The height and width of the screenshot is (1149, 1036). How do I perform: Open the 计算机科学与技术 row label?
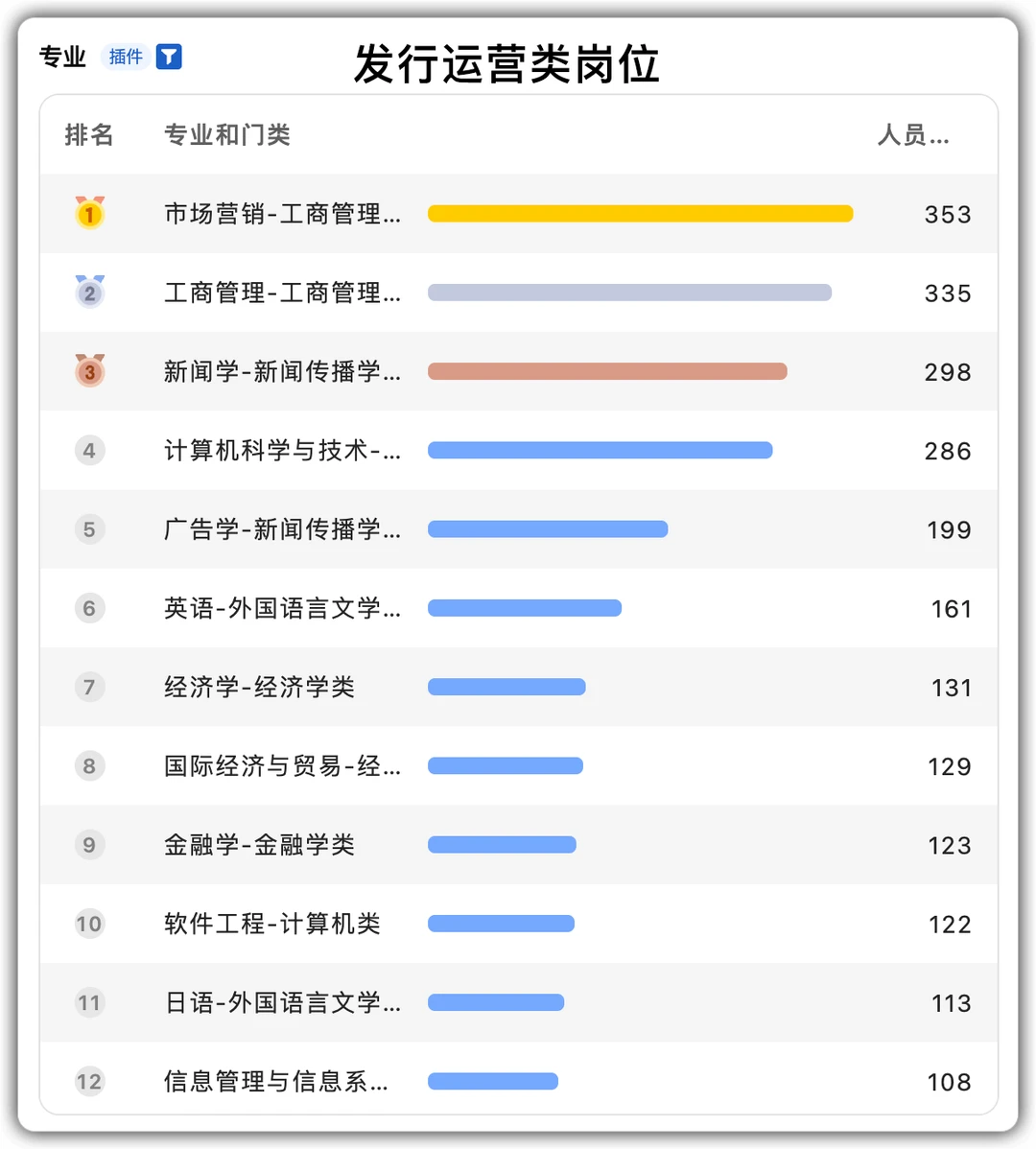pyautogui.click(x=282, y=451)
